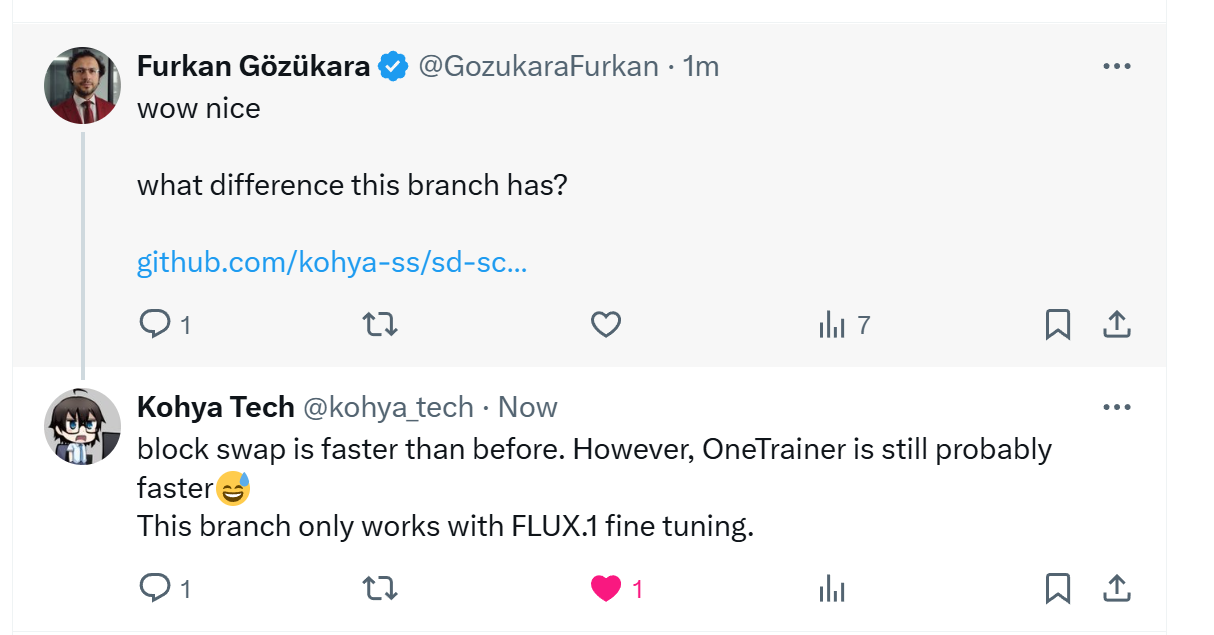Reply to Furkan Gözükara's tweet

click(x=154, y=324)
